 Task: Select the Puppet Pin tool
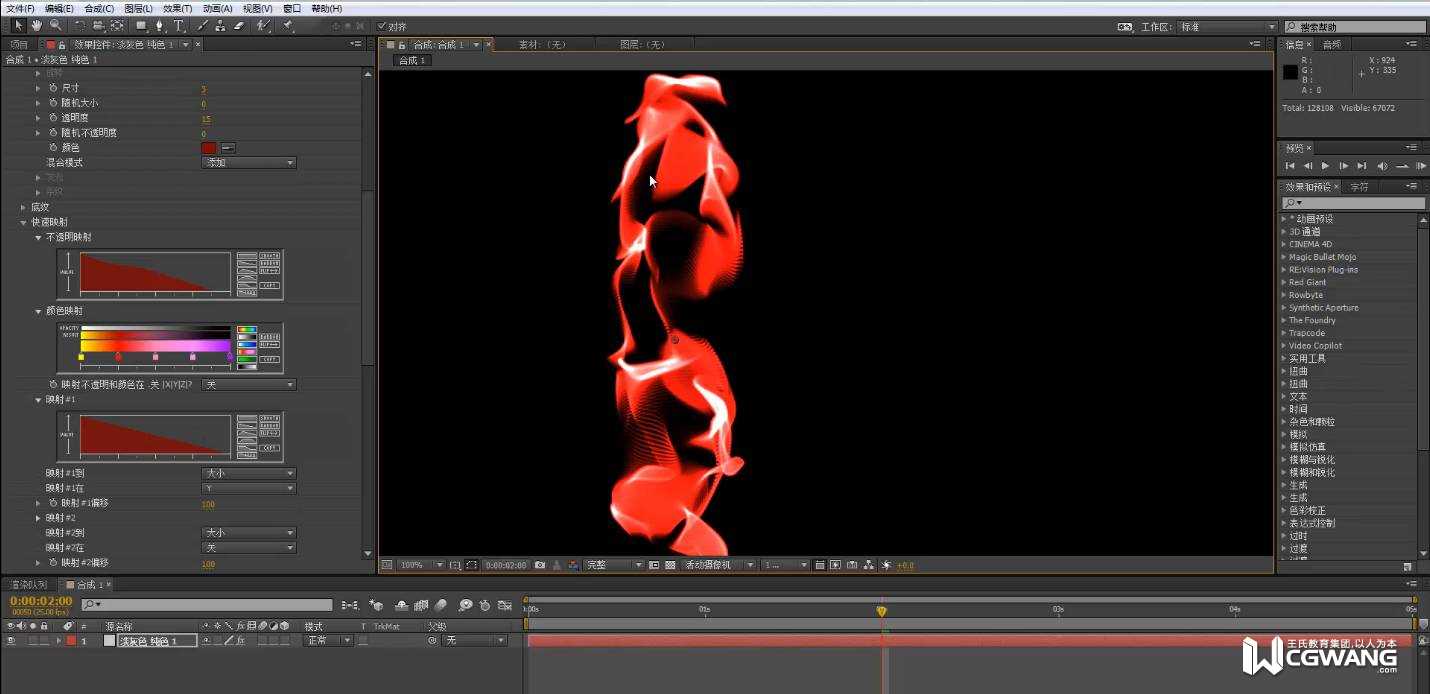click(x=287, y=25)
